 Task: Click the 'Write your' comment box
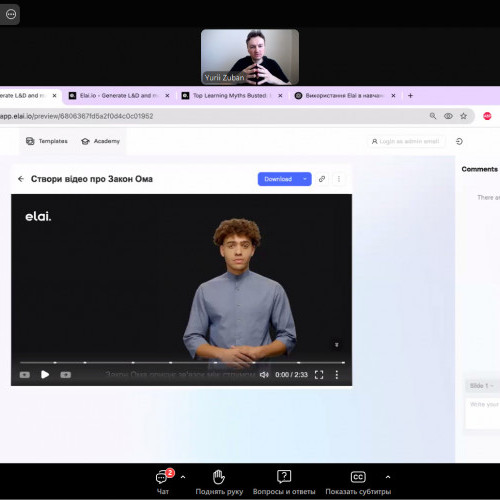[483, 413]
